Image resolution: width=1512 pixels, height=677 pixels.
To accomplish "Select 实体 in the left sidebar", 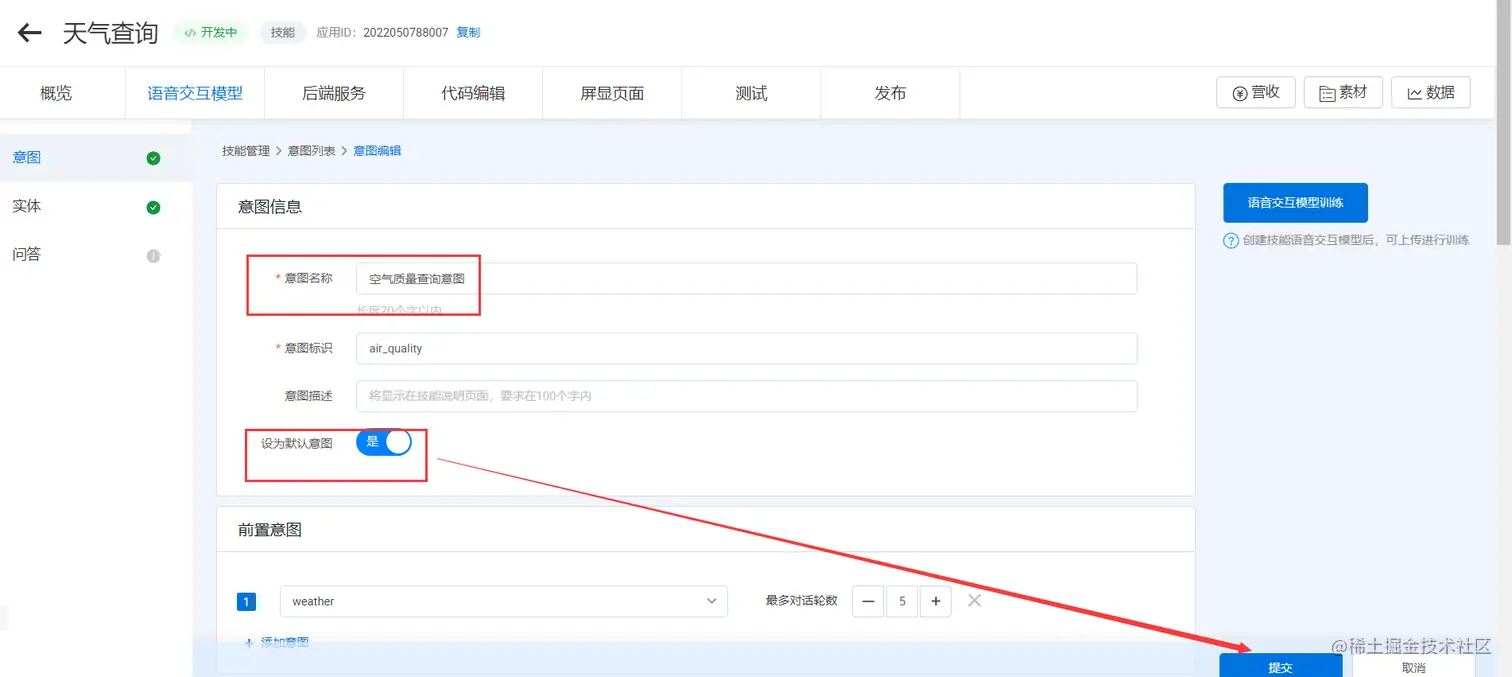I will (95, 206).
